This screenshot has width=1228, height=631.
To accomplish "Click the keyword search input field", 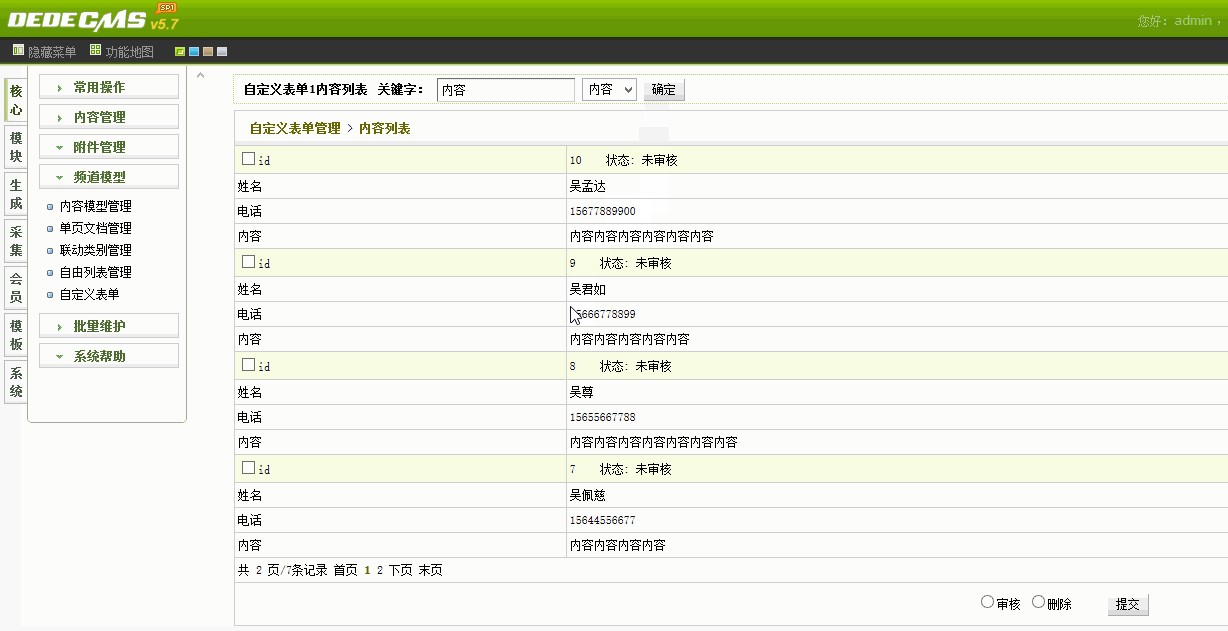I will (505, 89).
